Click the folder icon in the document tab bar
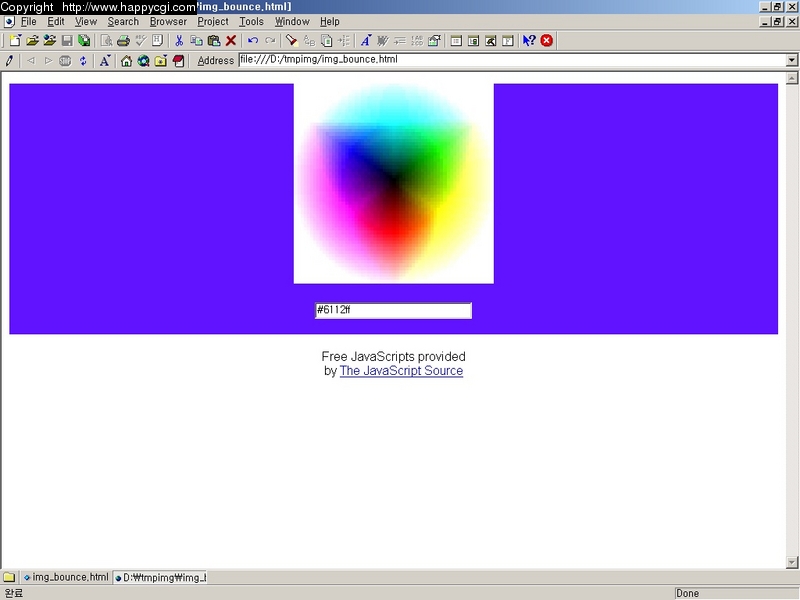Viewport: 800px width, 600px height. [x=9, y=577]
